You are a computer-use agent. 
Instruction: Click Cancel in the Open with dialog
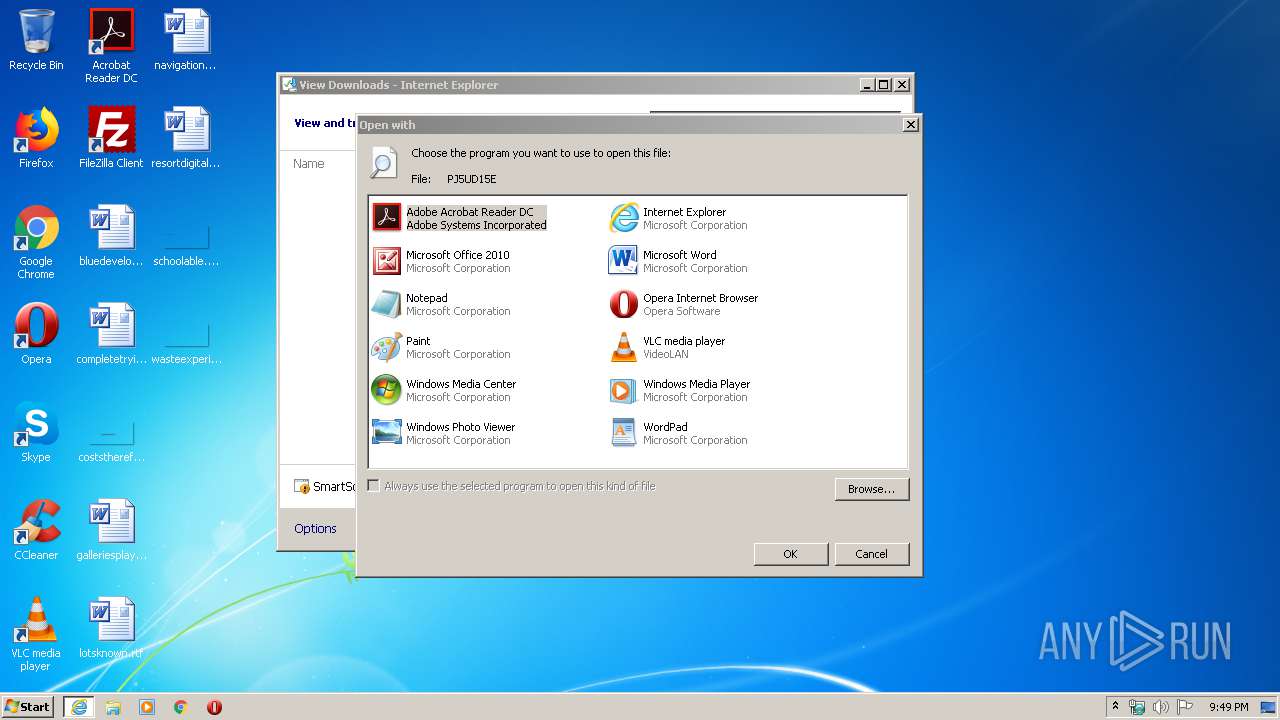coord(871,554)
